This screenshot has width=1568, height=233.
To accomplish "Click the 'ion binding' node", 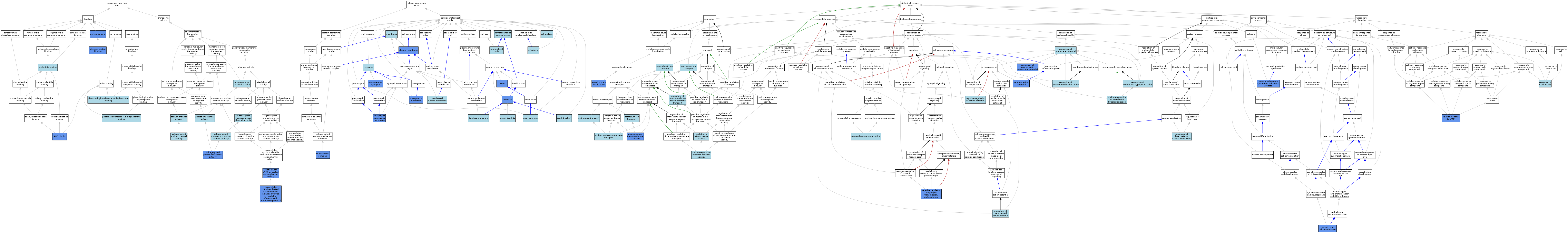I will click(116, 34).
